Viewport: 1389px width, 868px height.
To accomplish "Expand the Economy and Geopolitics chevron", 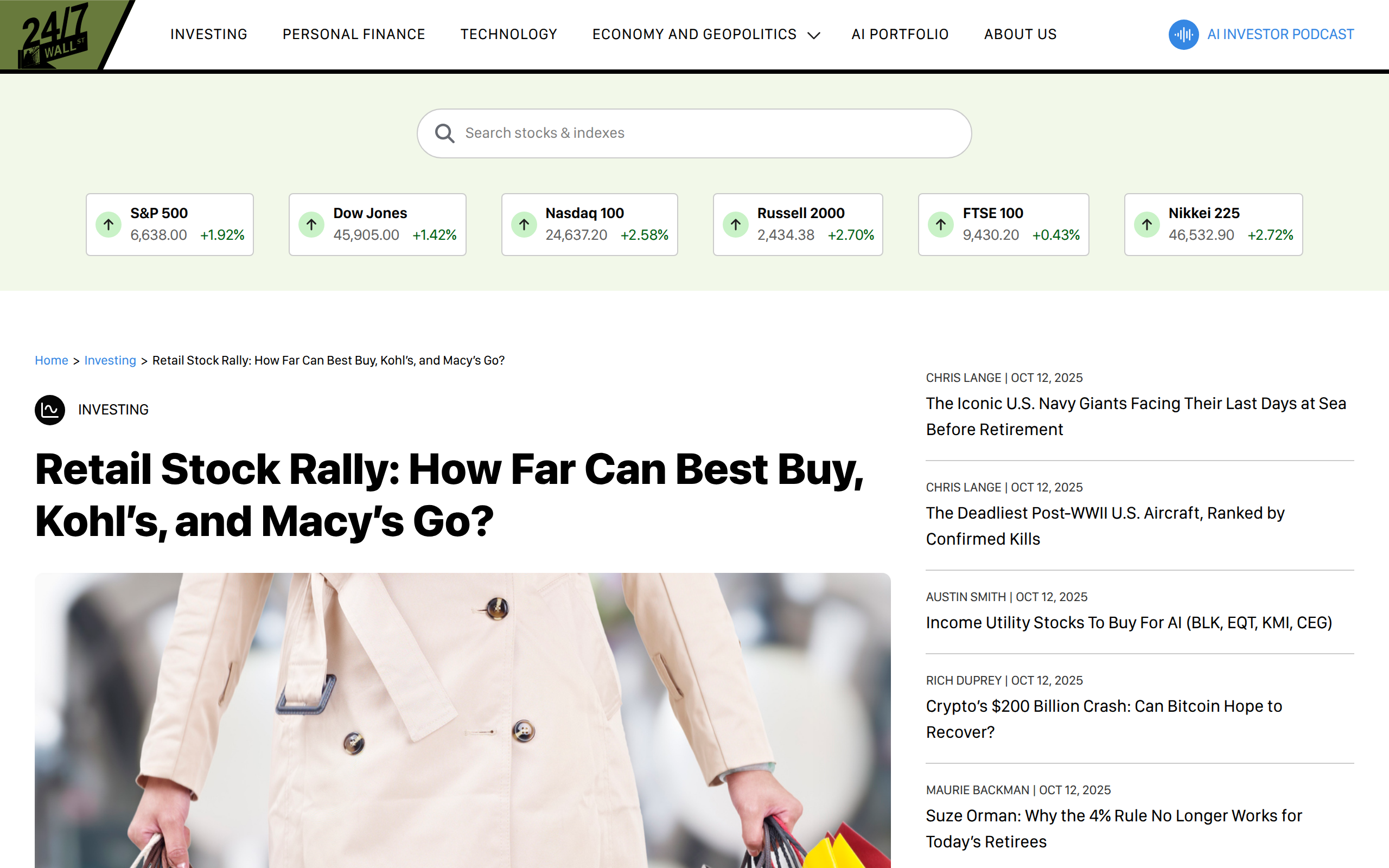I will tap(813, 36).
